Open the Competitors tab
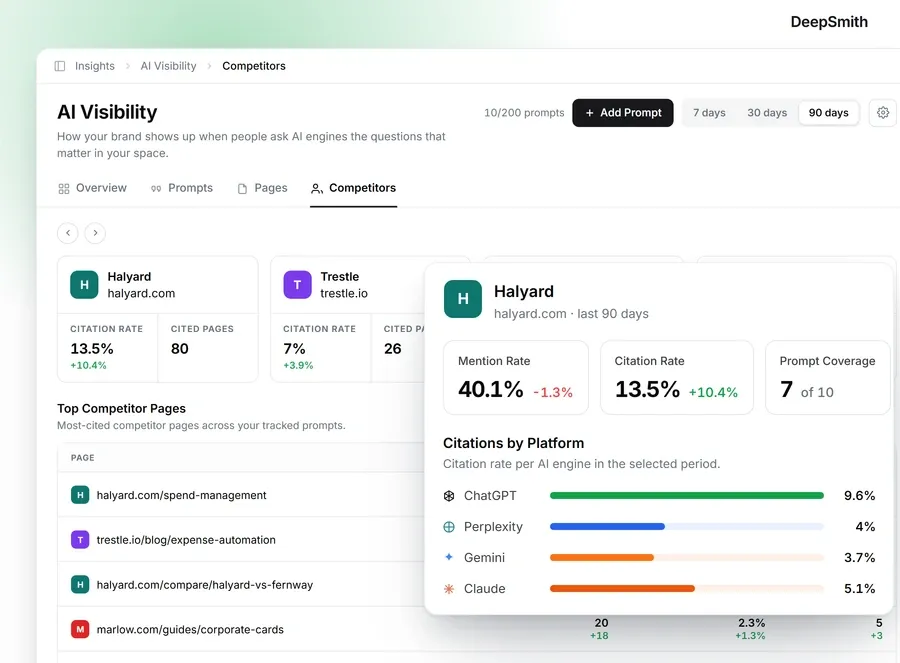 [x=354, y=188]
